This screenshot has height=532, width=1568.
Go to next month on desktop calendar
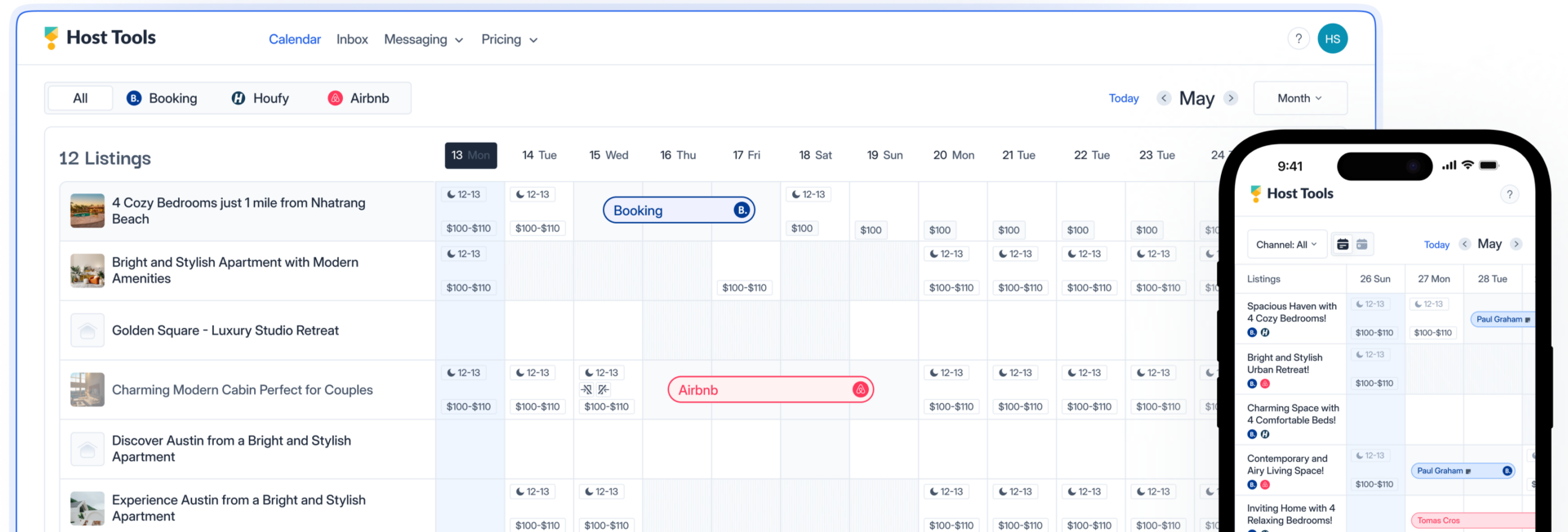(x=1231, y=98)
